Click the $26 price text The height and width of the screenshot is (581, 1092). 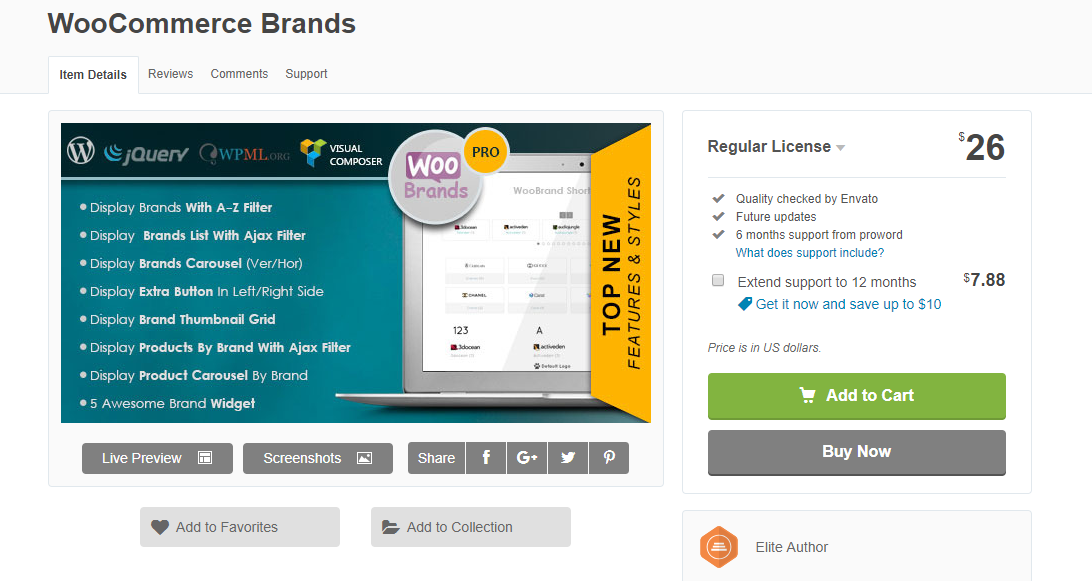coord(981,147)
